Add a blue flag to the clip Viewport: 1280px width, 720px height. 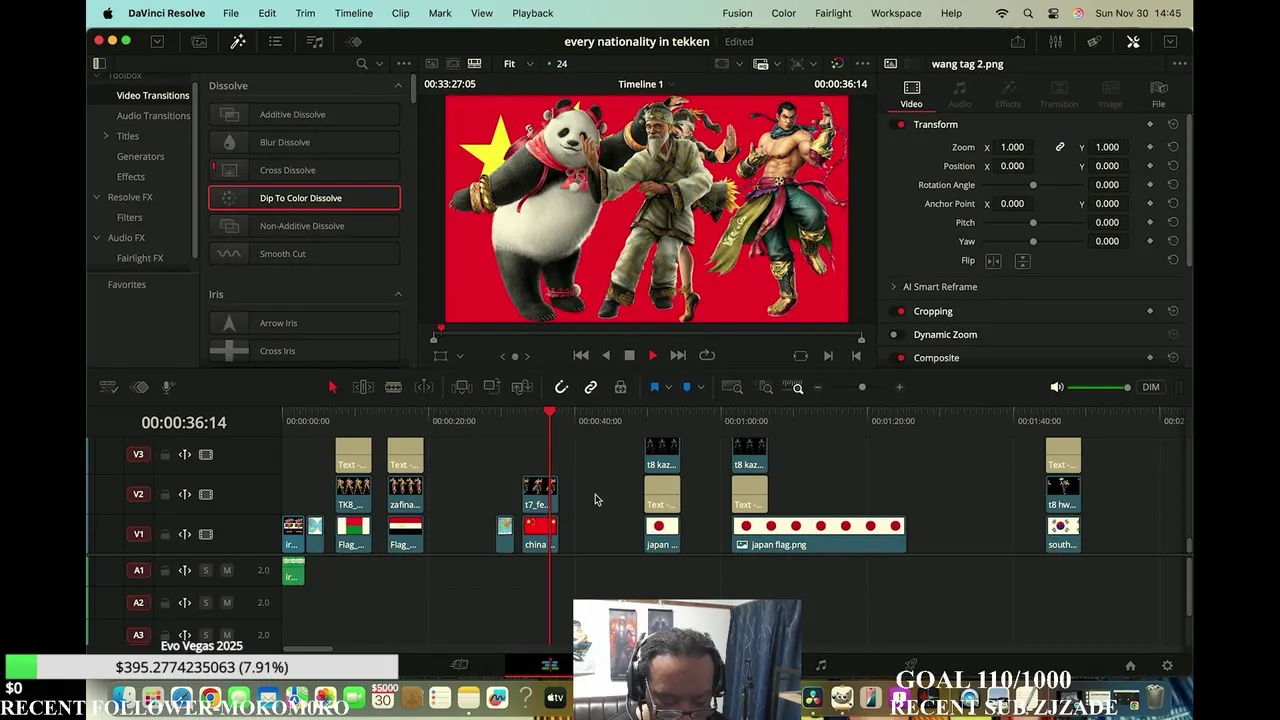(x=654, y=387)
